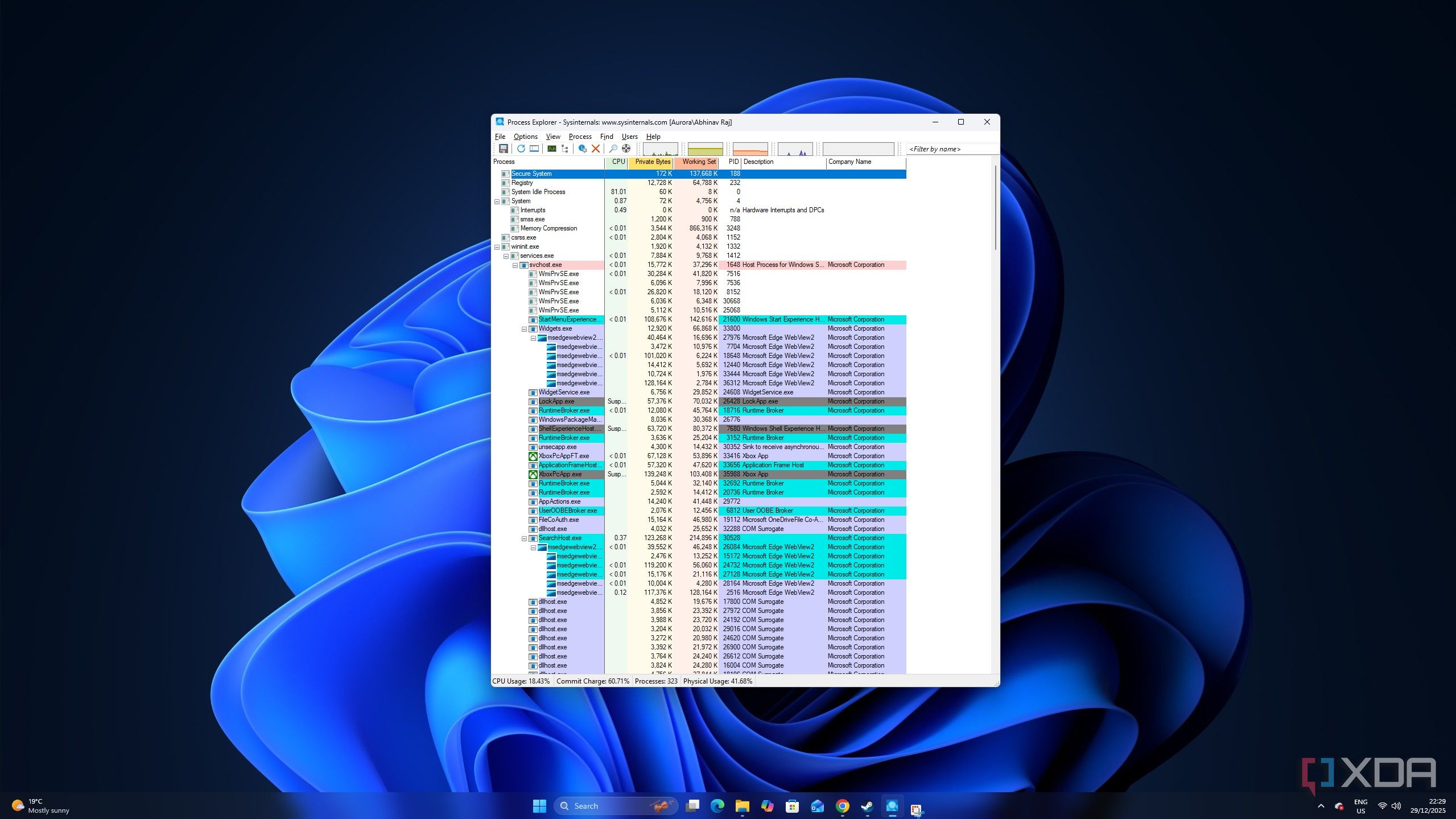Open the Options menu
Image resolution: width=1456 pixels, height=819 pixels.
tap(525, 137)
